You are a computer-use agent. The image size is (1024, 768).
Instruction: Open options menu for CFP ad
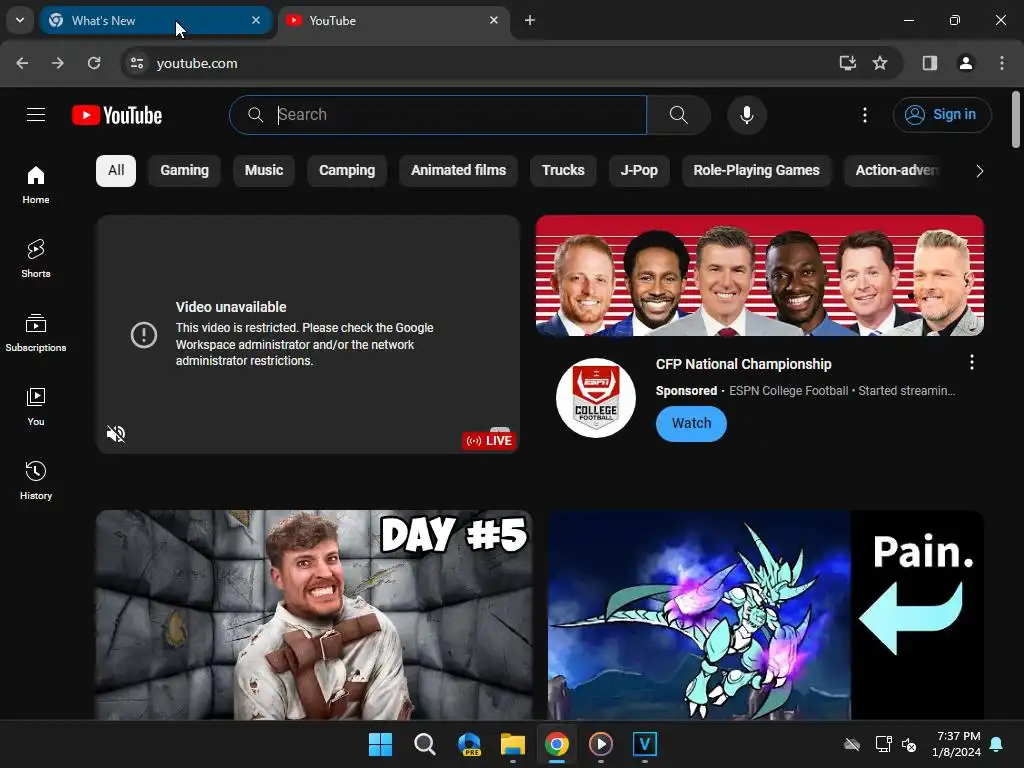pos(972,362)
